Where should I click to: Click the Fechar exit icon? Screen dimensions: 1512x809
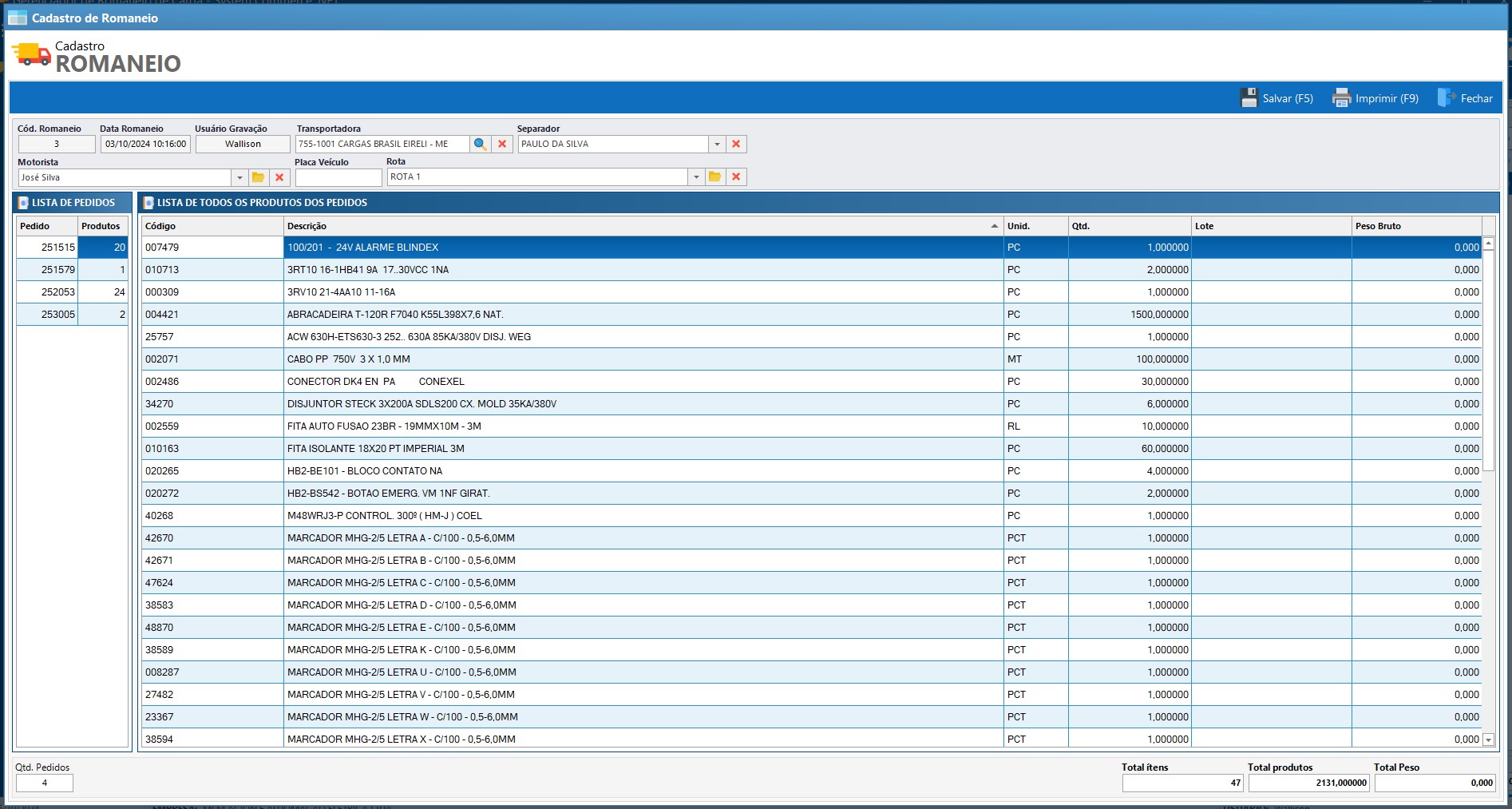[x=1447, y=98]
